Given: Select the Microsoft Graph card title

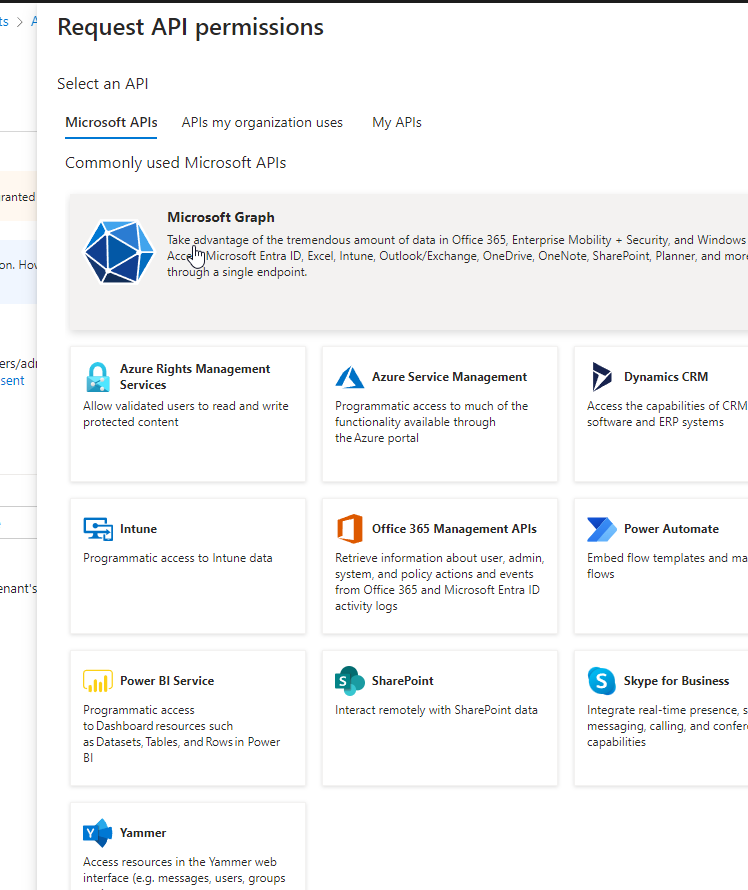Looking at the screenshot, I should [x=221, y=217].
